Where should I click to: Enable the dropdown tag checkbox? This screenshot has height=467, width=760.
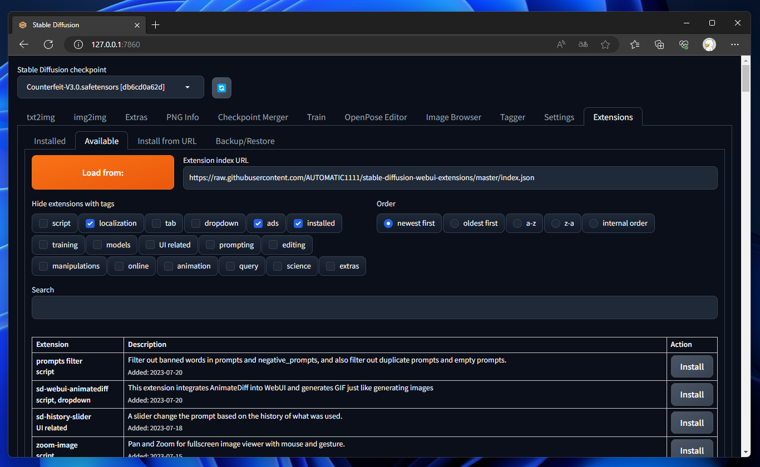195,224
